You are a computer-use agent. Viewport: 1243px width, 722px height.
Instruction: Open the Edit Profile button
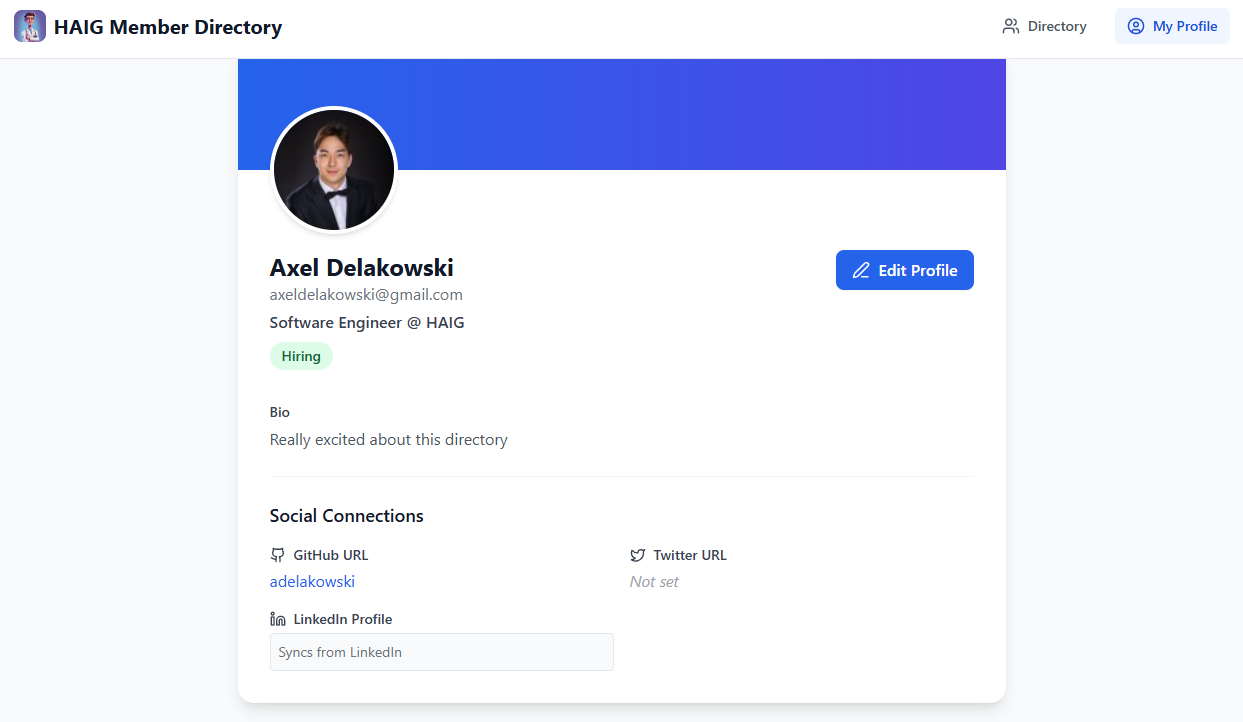point(904,270)
